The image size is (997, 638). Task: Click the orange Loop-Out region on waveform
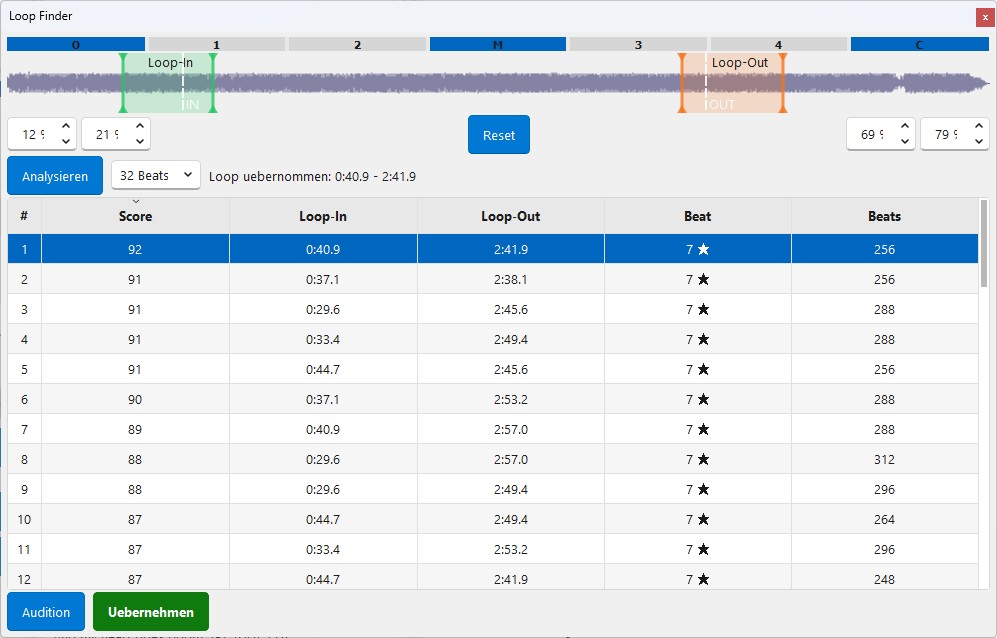tap(733, 84)
